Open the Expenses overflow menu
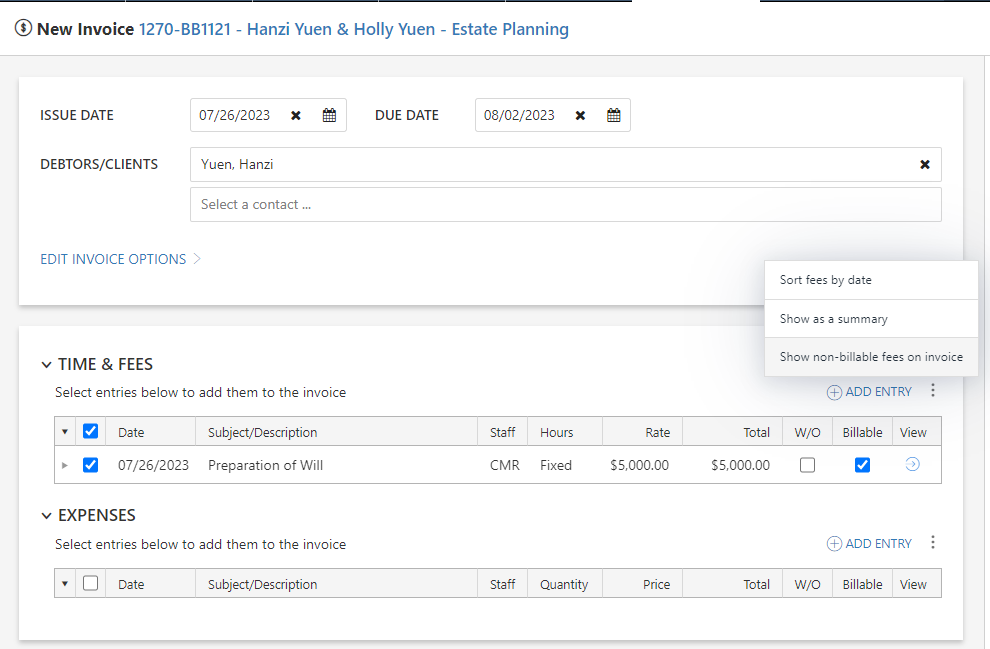This screenshot has width=990, height=649. pyautogui.click(x=932, y=542)
